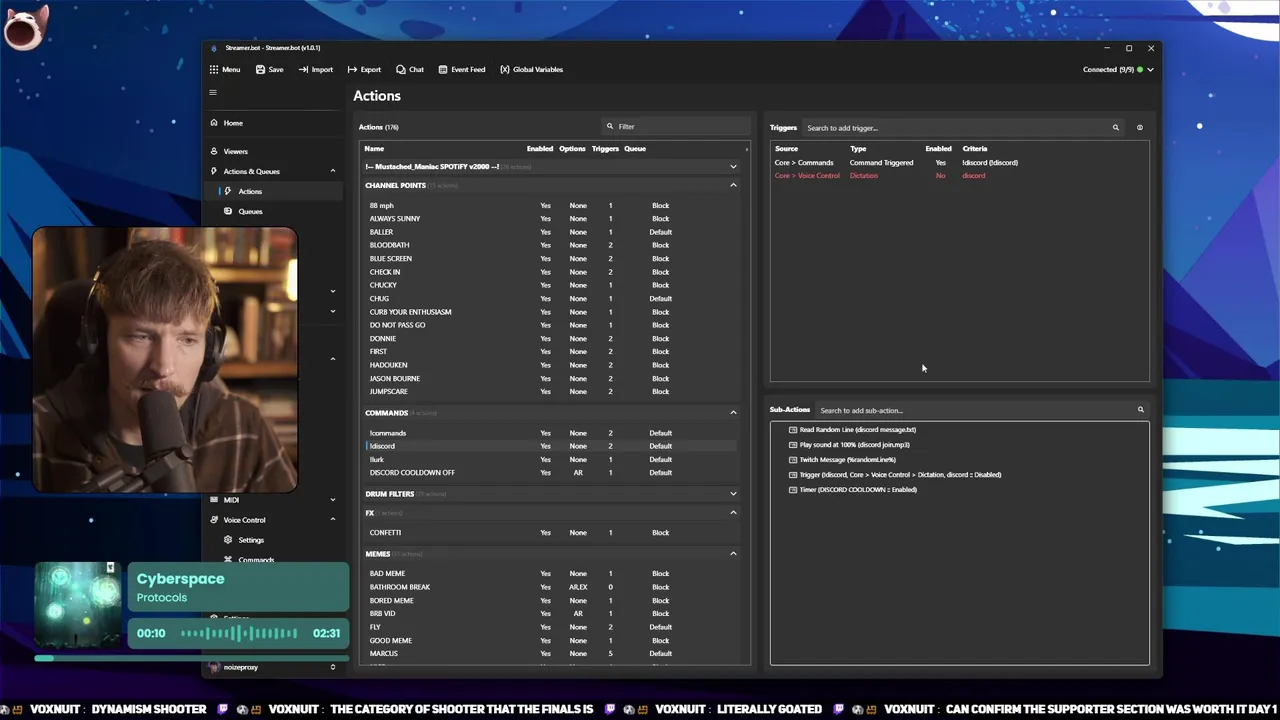The height and width of the screenshot is (720, 1280).
Task: Open the Chat bubble icon
Action: [x=401, y=70]
